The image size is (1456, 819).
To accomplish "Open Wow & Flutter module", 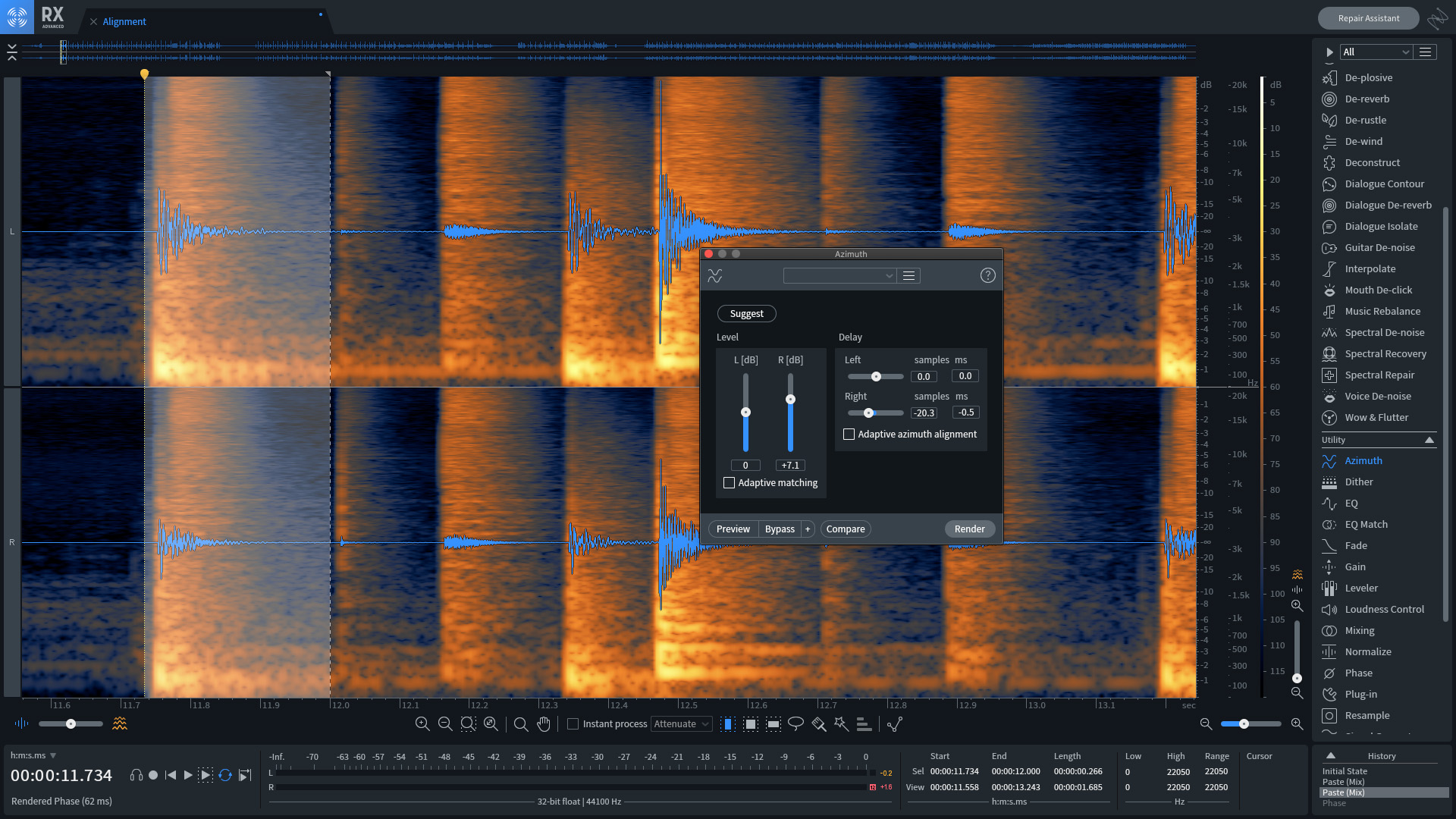I will coord(1376,417).
